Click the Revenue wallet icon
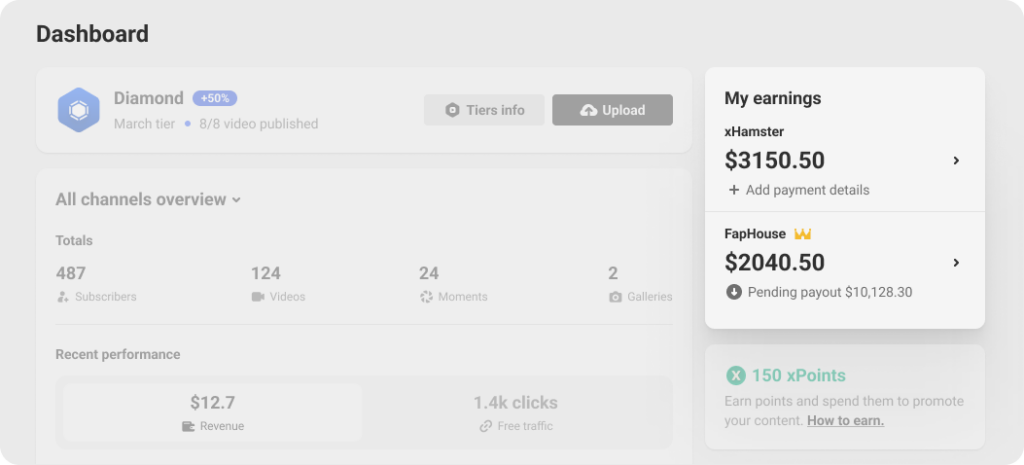The image size is (1024, 465). point(188,426)
